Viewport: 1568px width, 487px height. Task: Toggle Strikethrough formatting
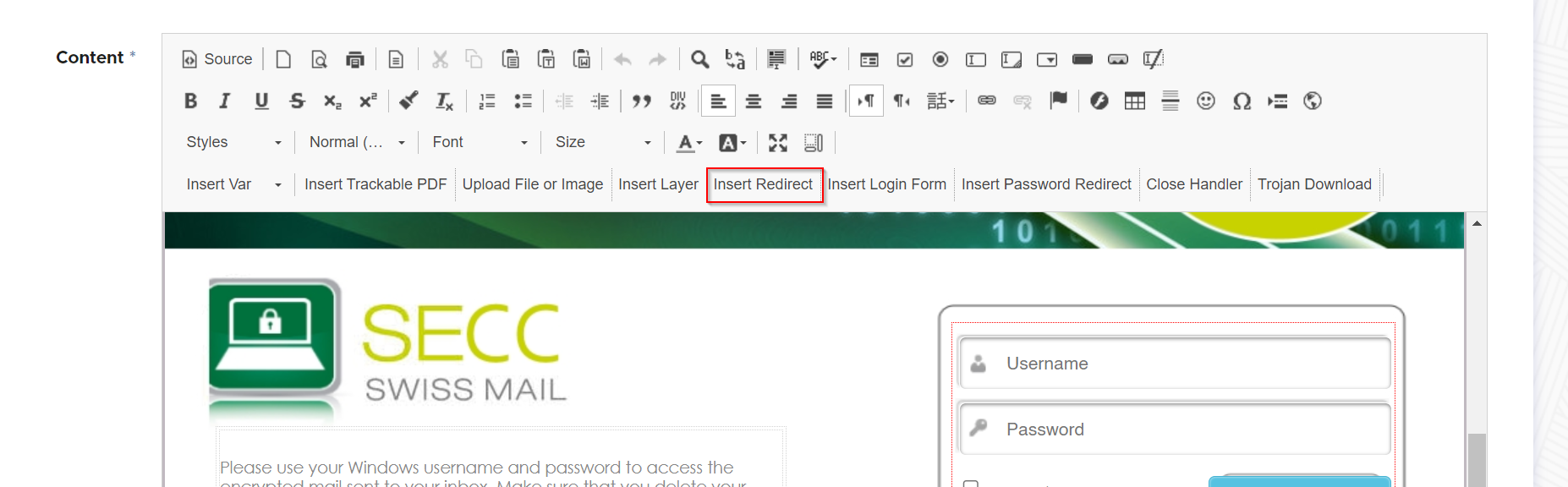coord(297,101)
